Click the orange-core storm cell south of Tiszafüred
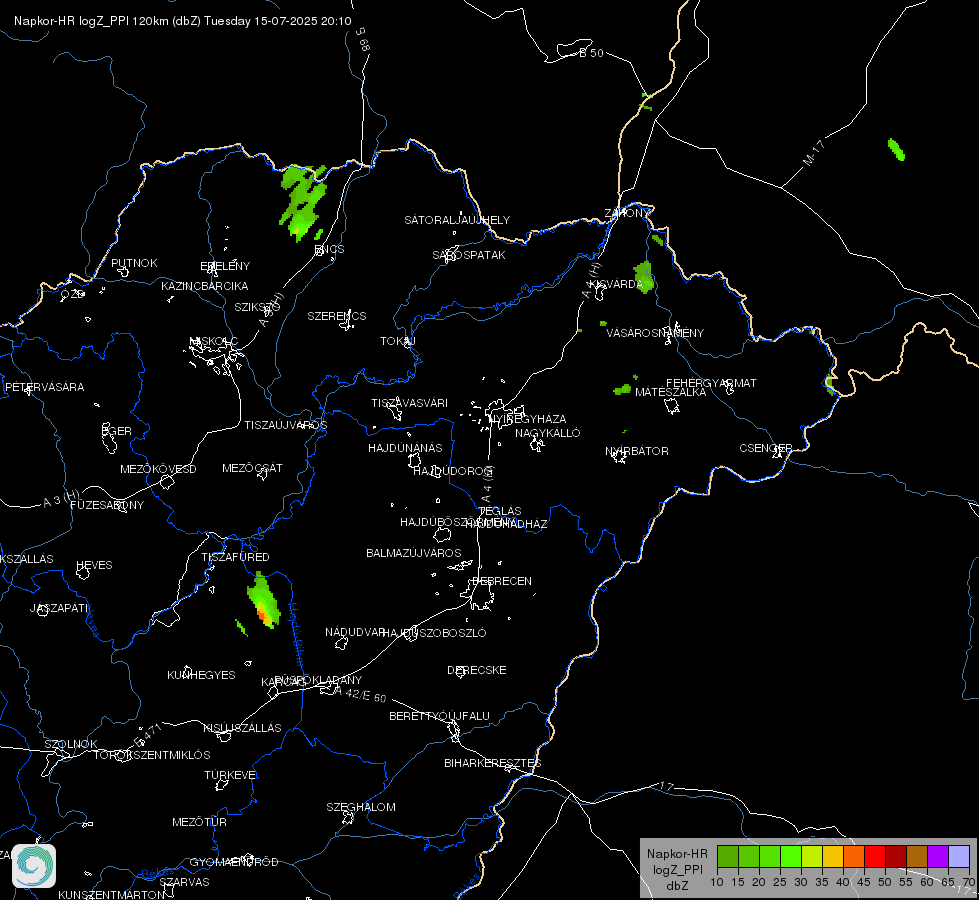 pos(264,601)
